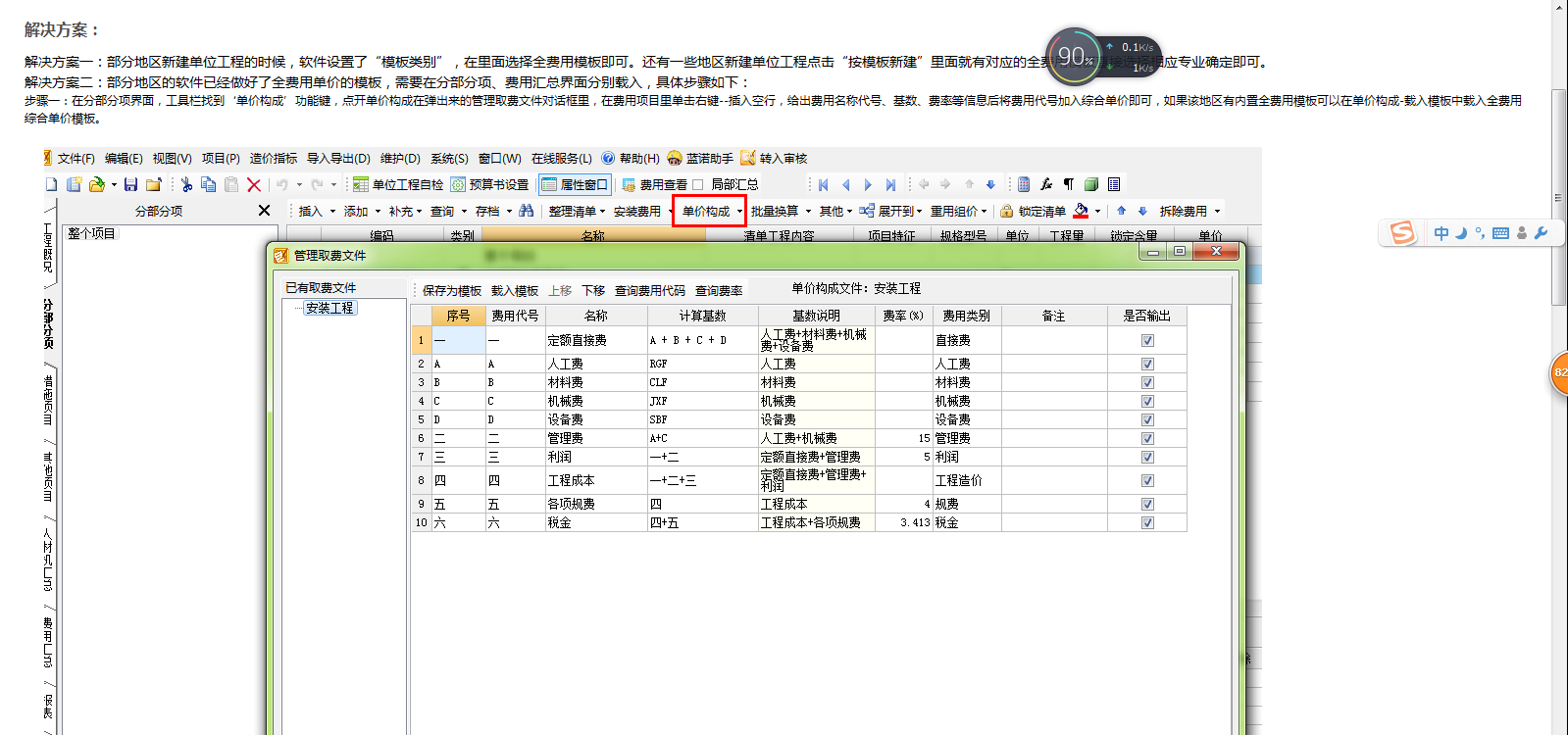
Task: Click the blue down arrow in navigation toolbar
Action: coord(990,184)
